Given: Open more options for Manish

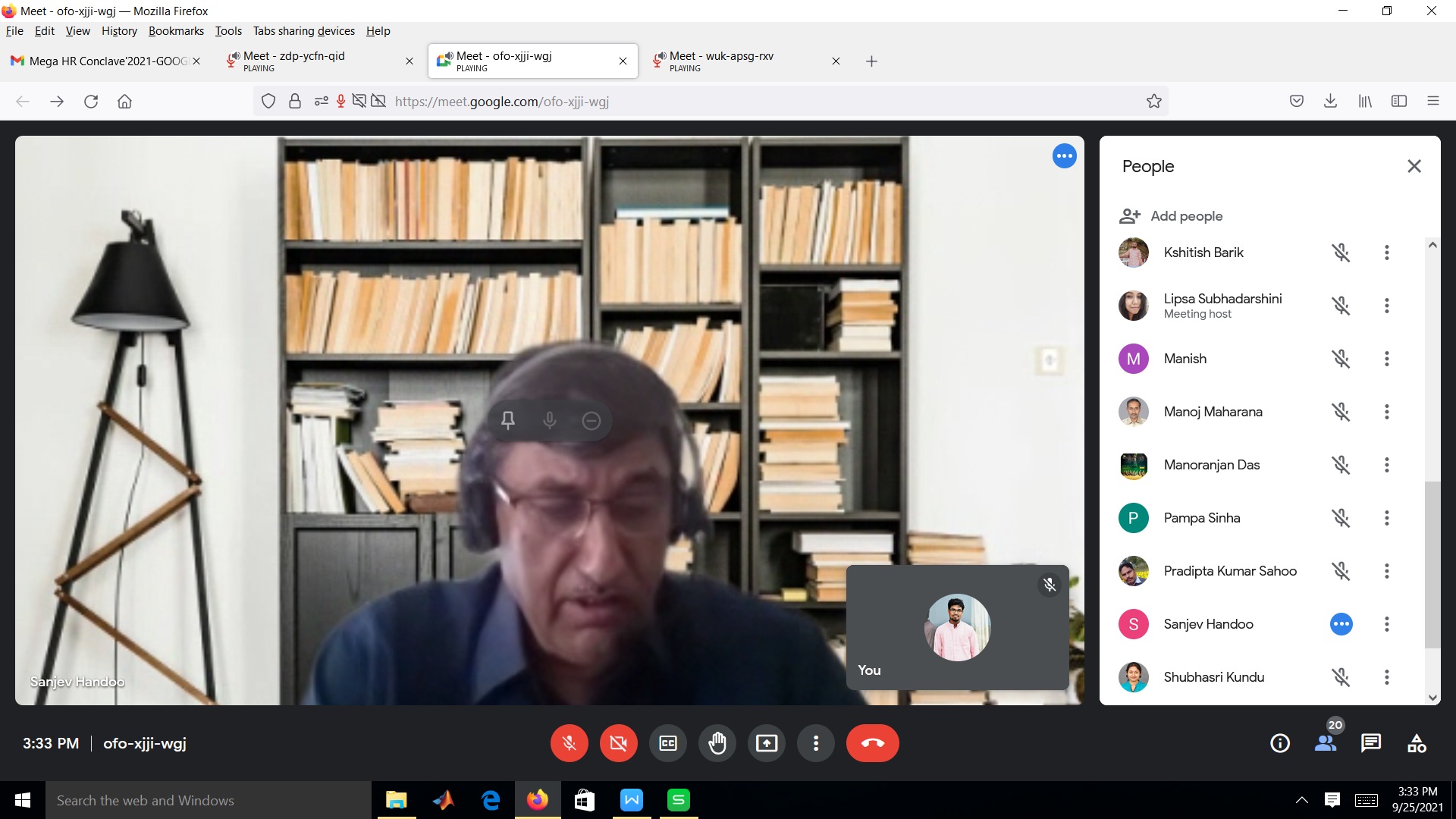Looking at the screenshot, I should [x=1386, y=359].
